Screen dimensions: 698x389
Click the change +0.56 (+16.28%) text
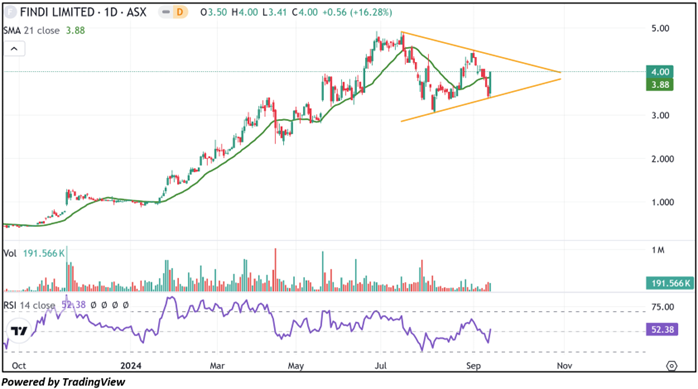[x=357, y=12]
